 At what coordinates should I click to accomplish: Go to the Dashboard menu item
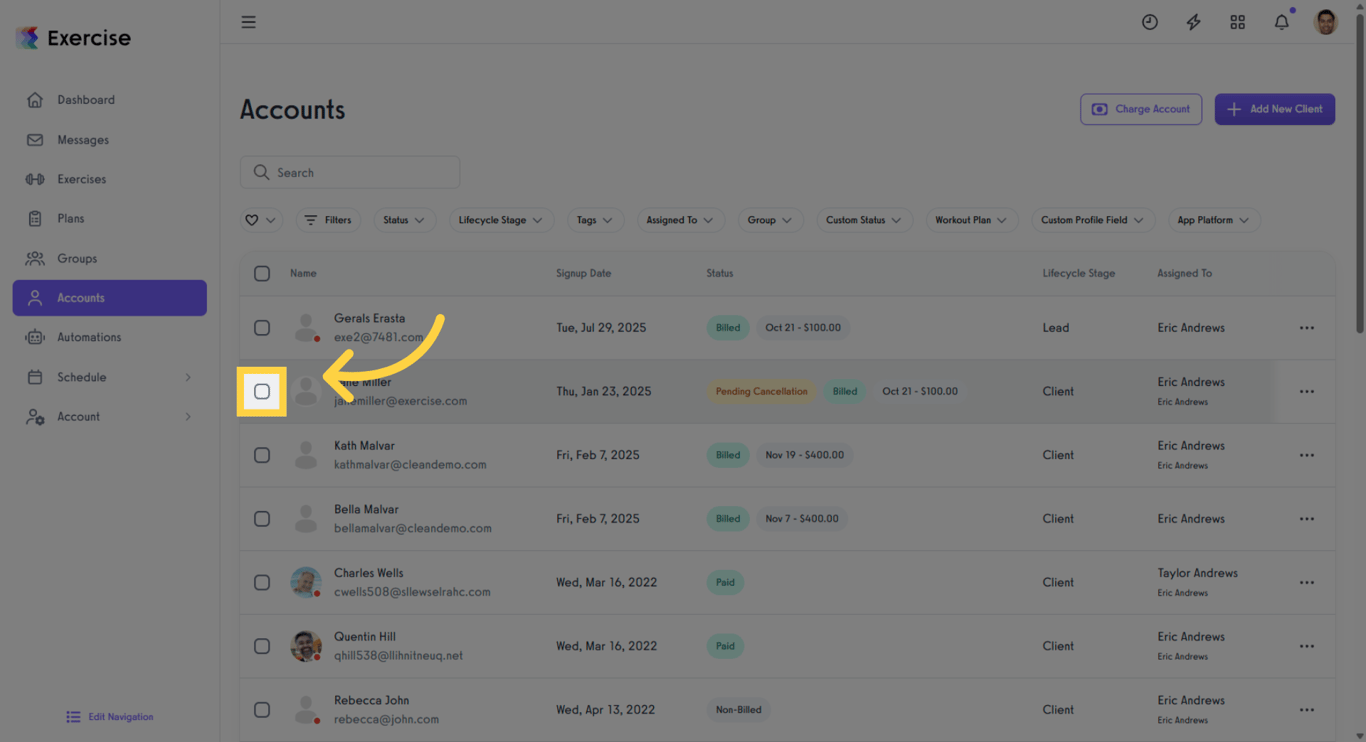[x=86, y=99]
